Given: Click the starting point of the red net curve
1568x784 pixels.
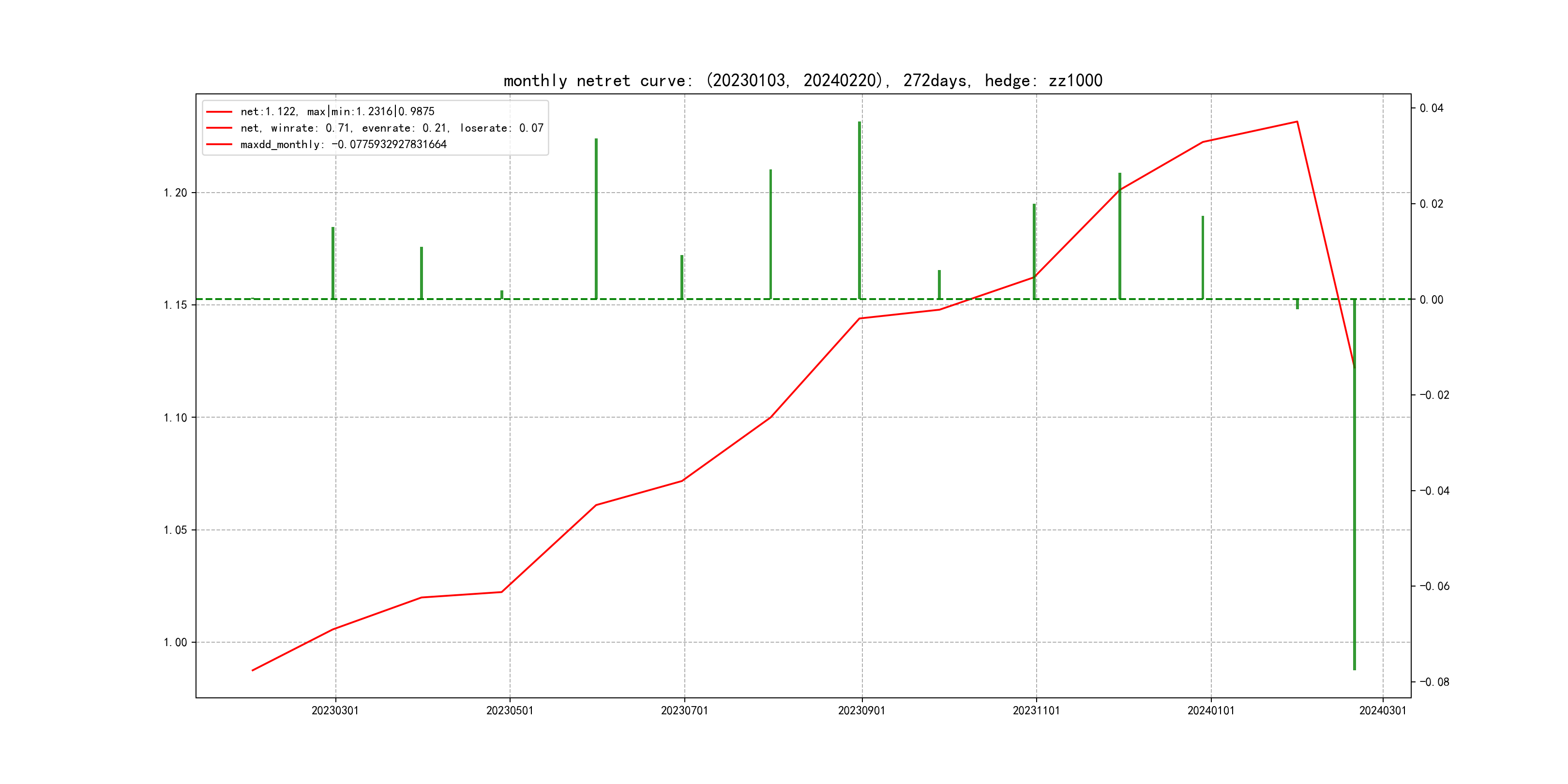Looking at the screenshot, I should coord(253,670).
